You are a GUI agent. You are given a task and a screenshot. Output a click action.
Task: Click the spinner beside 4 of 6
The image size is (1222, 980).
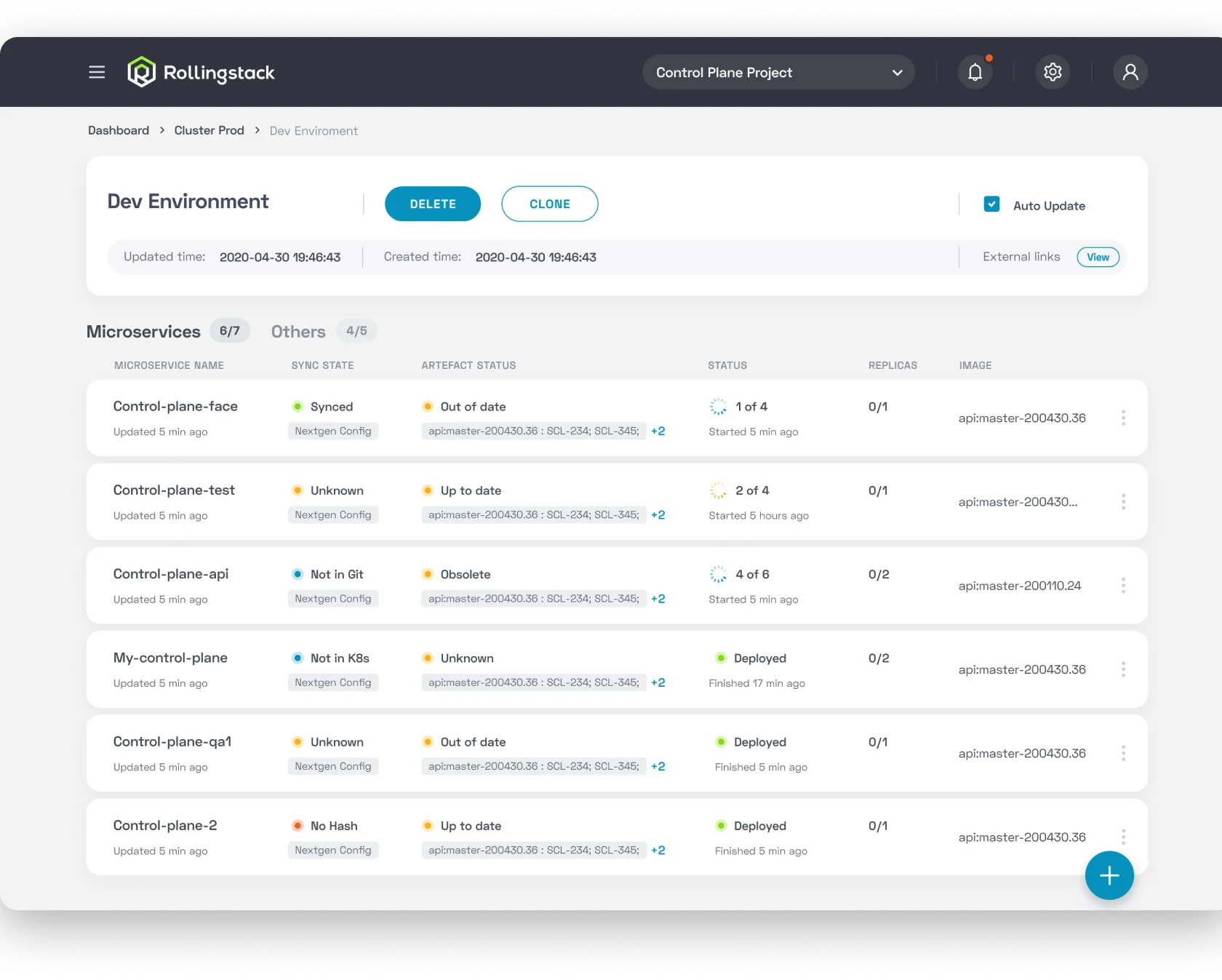[718, 574]
